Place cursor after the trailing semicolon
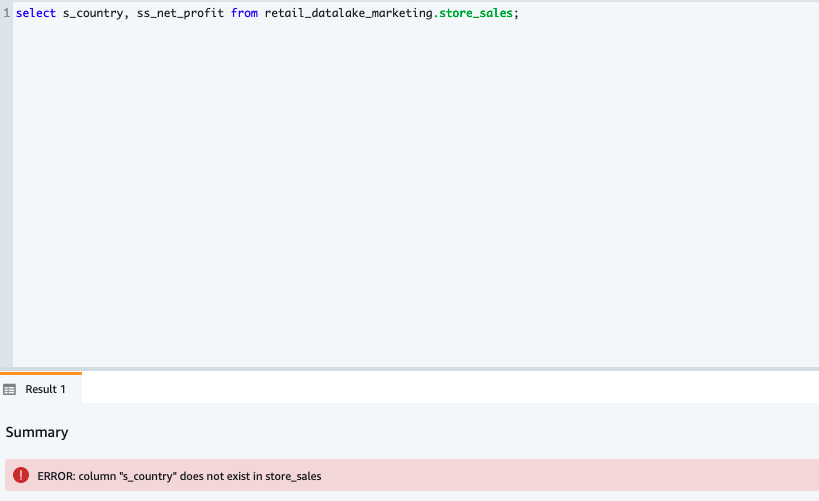The image size is (819, 501). click(x=520, y=13)
